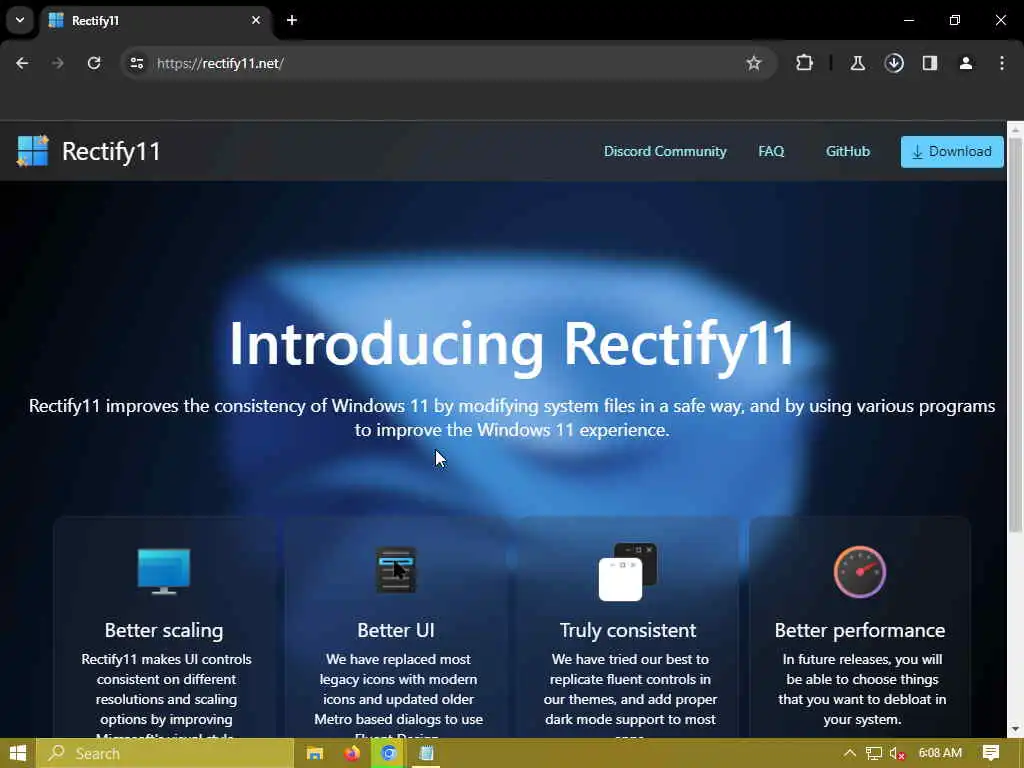Click the page vertical scrollbar
Viewport: 1024px width, 768px height.
pyautogui.click(x=1015, y=334)
